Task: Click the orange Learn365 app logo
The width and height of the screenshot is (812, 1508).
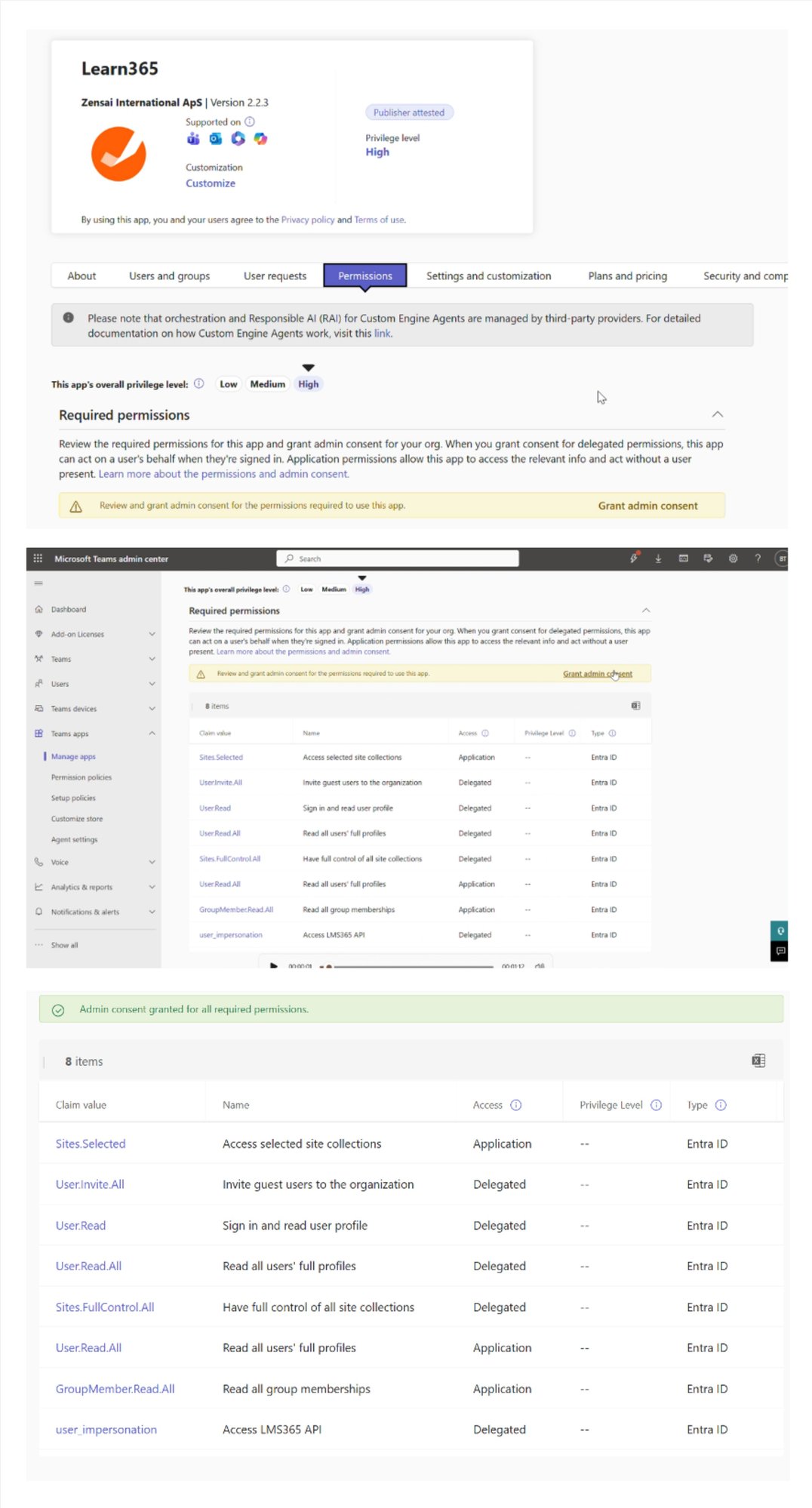Action: tap(118, 154)
